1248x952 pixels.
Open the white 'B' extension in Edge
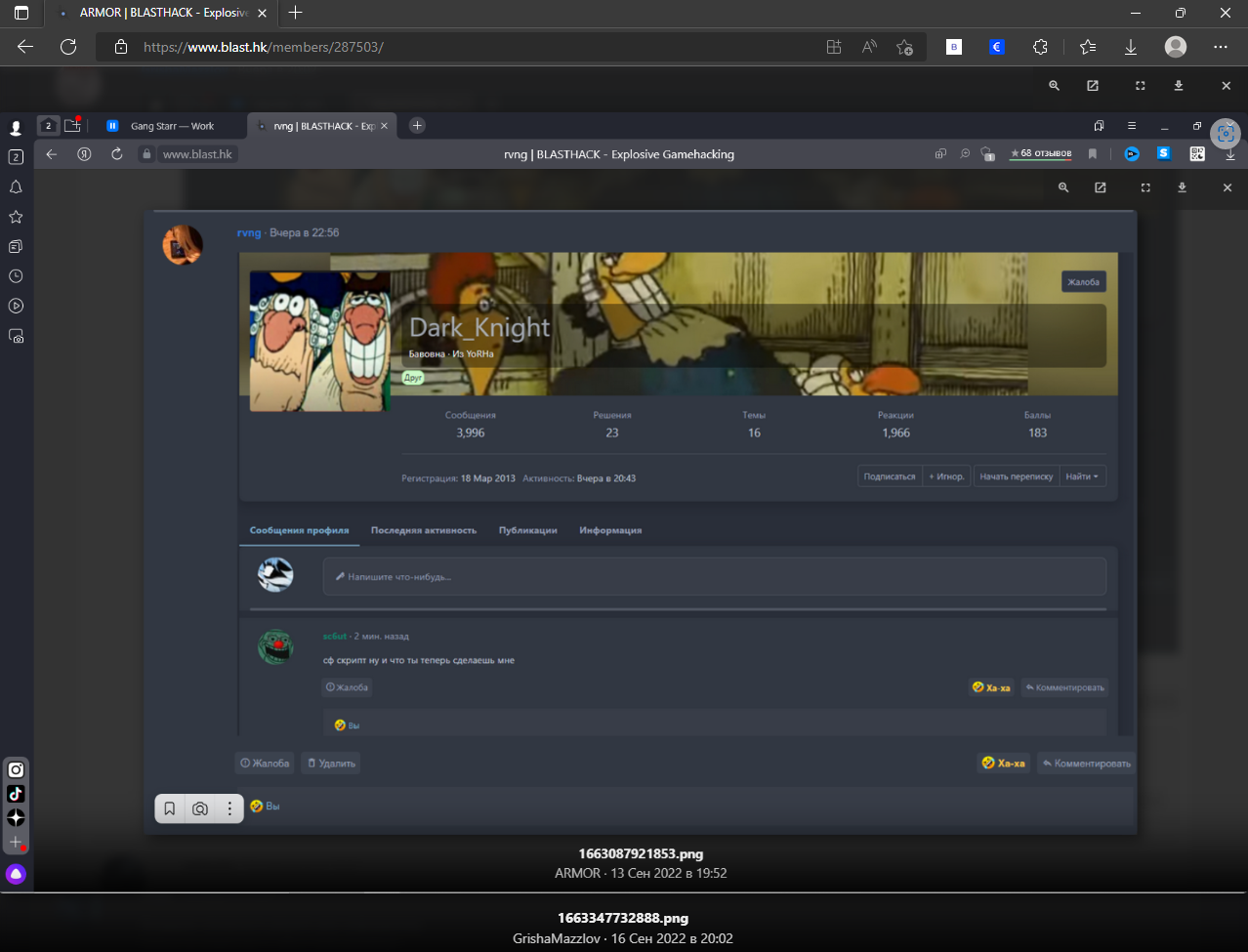click(954, 47)
